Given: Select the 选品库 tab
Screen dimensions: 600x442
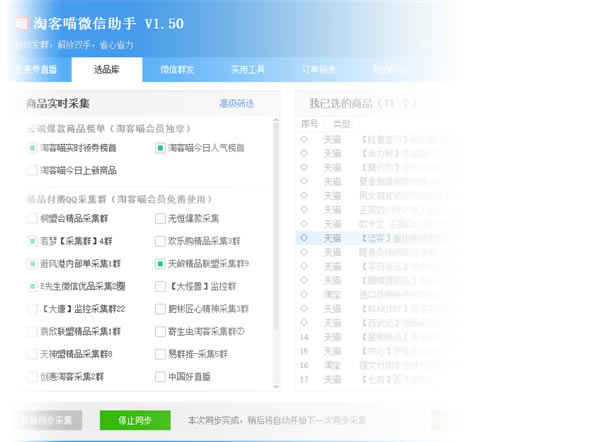Looking at the screenshot, I should pos(107,70).
